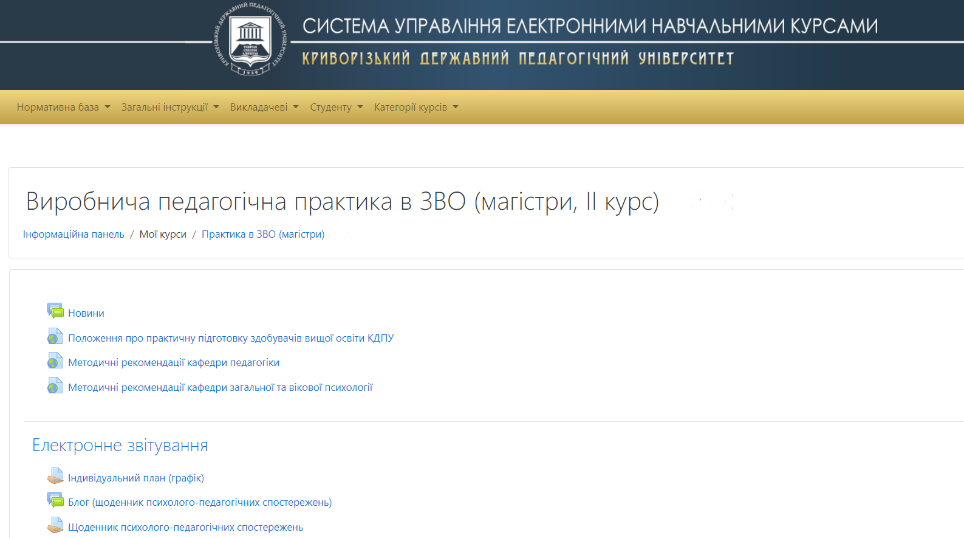This screenshot has height=538, width=964.
Task: Click the icon beside Положення про практичну підготовку
Action: point(55,337)
